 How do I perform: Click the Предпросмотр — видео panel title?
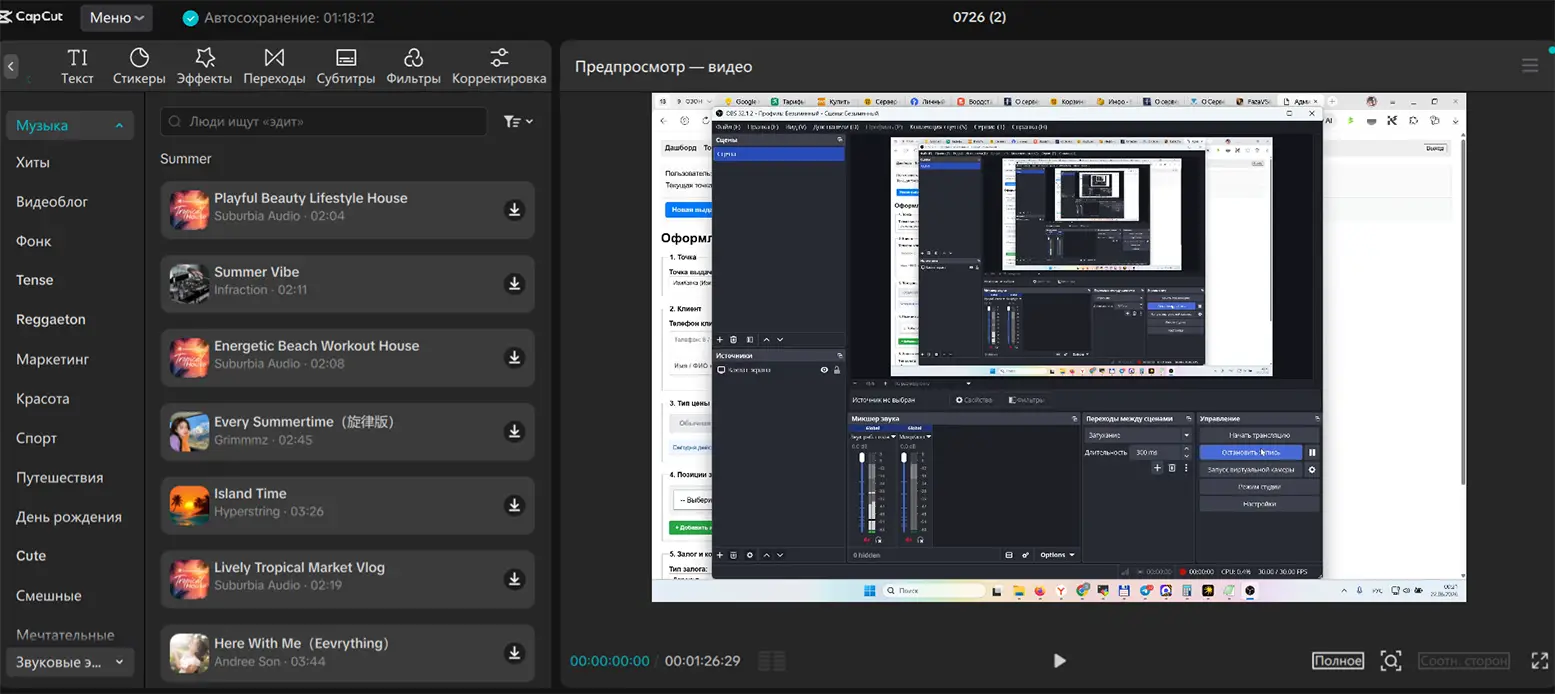(663, 67)
